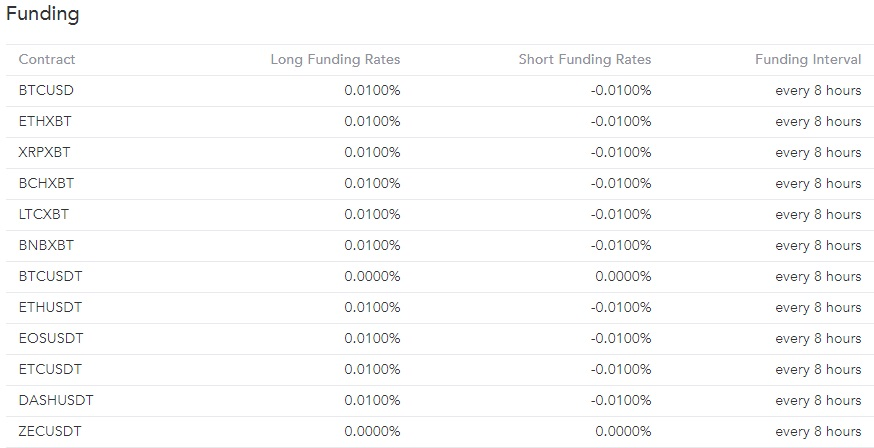Click the BTCUSDT contract name
Viewport: 874px width, 448px height.
tap(50, 276)
